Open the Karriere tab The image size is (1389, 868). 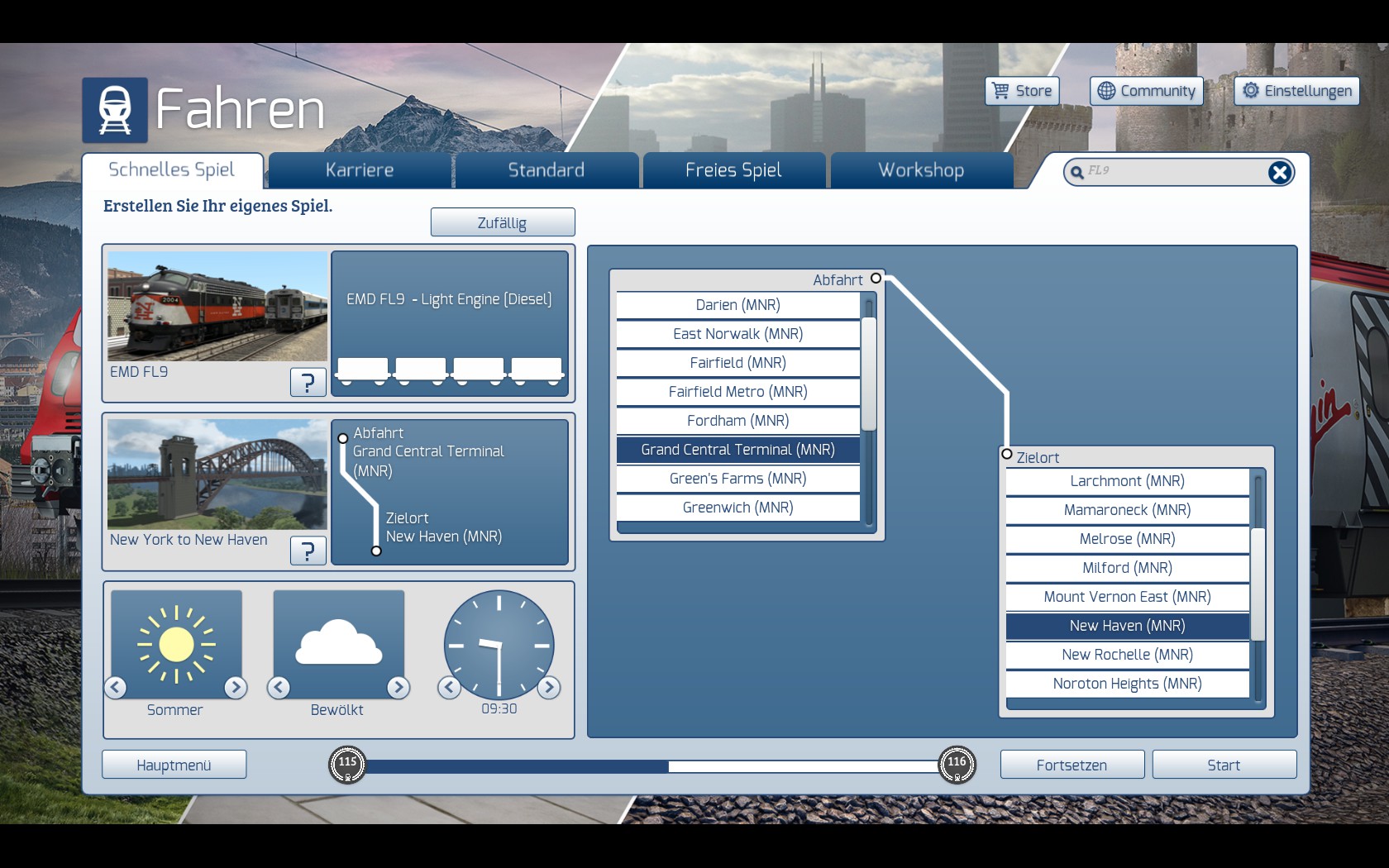360,170
